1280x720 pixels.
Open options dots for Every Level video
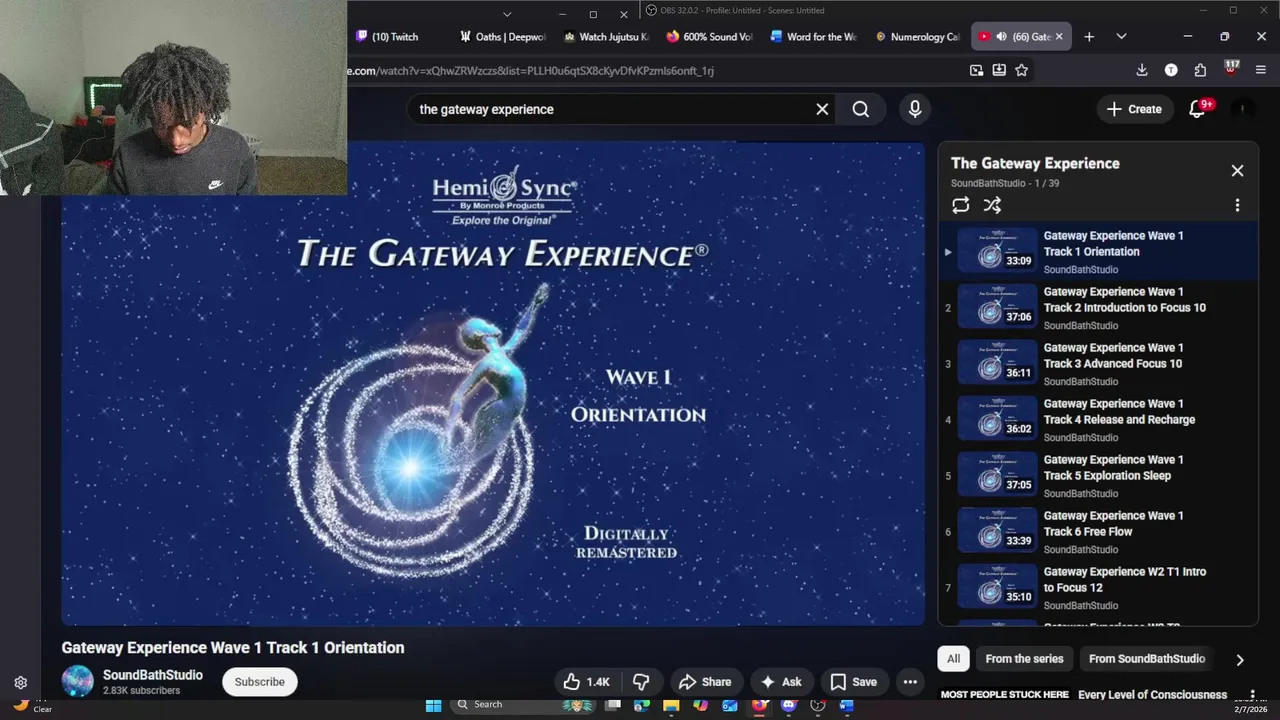pos(1252,695)
